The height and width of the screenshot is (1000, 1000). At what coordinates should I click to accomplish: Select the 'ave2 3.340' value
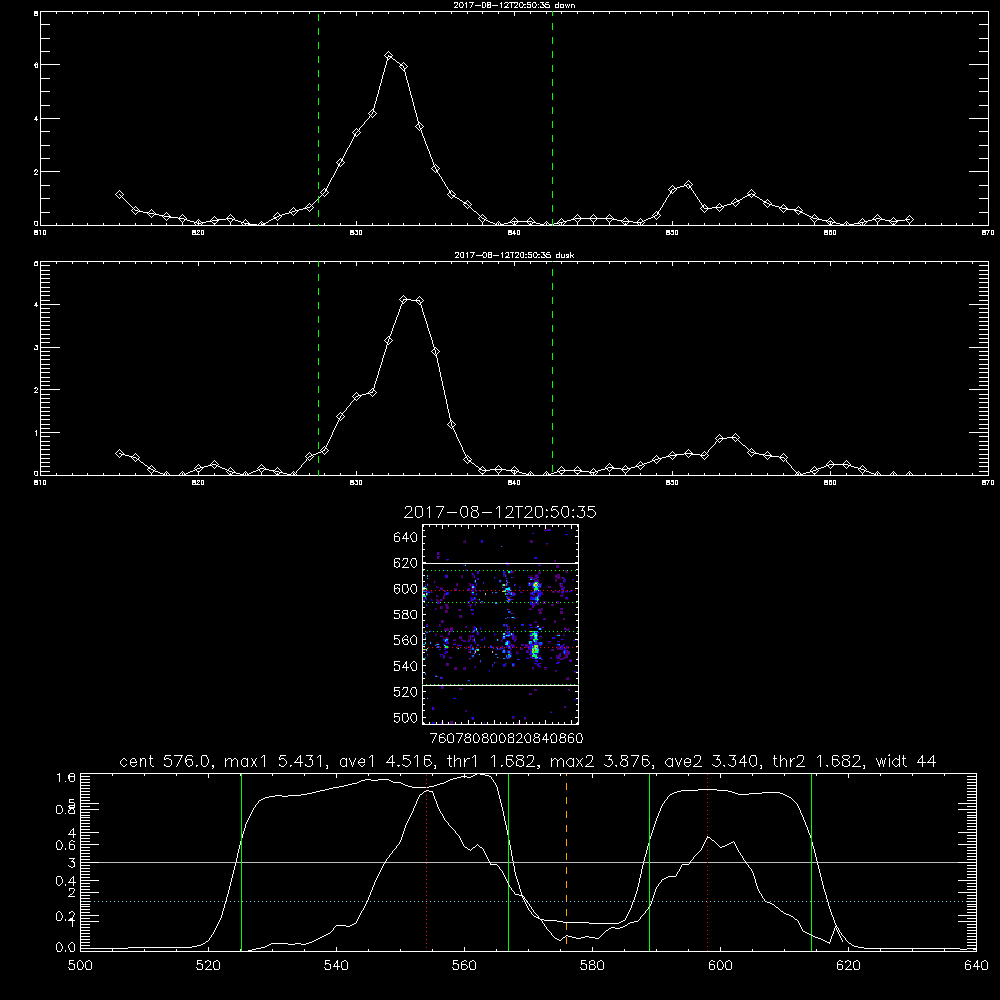point(712,761)
